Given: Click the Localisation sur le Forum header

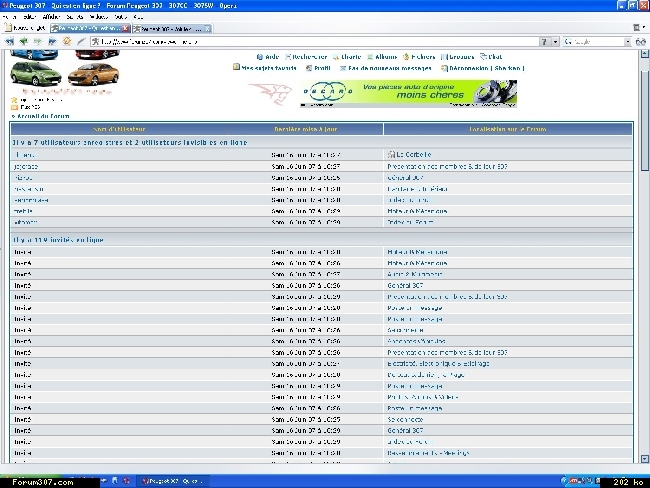Looking at the screenshot, I should [x=508, y=129].
